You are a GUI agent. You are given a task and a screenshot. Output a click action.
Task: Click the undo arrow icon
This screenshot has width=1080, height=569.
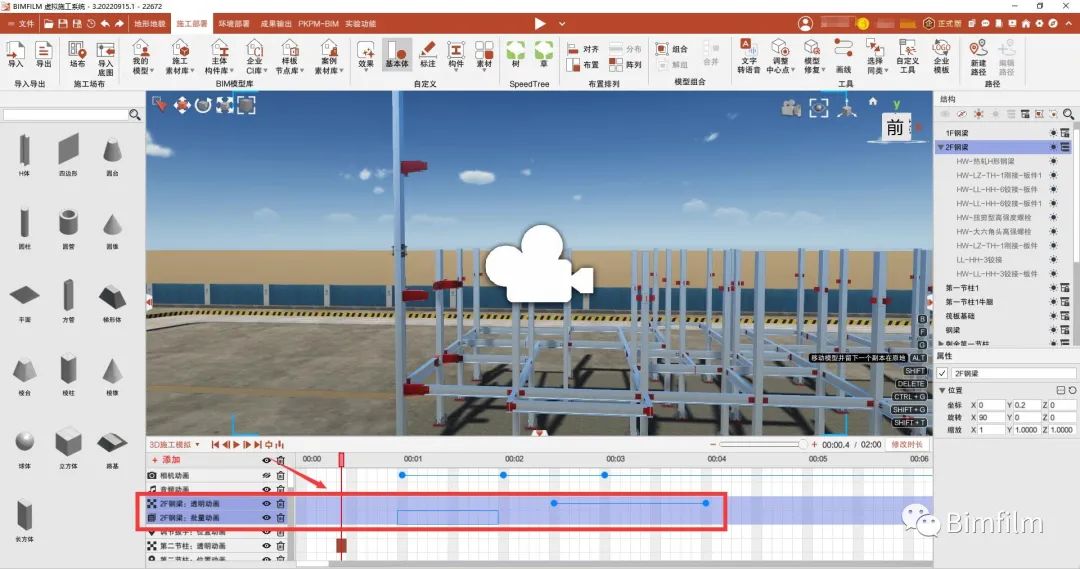105,23
